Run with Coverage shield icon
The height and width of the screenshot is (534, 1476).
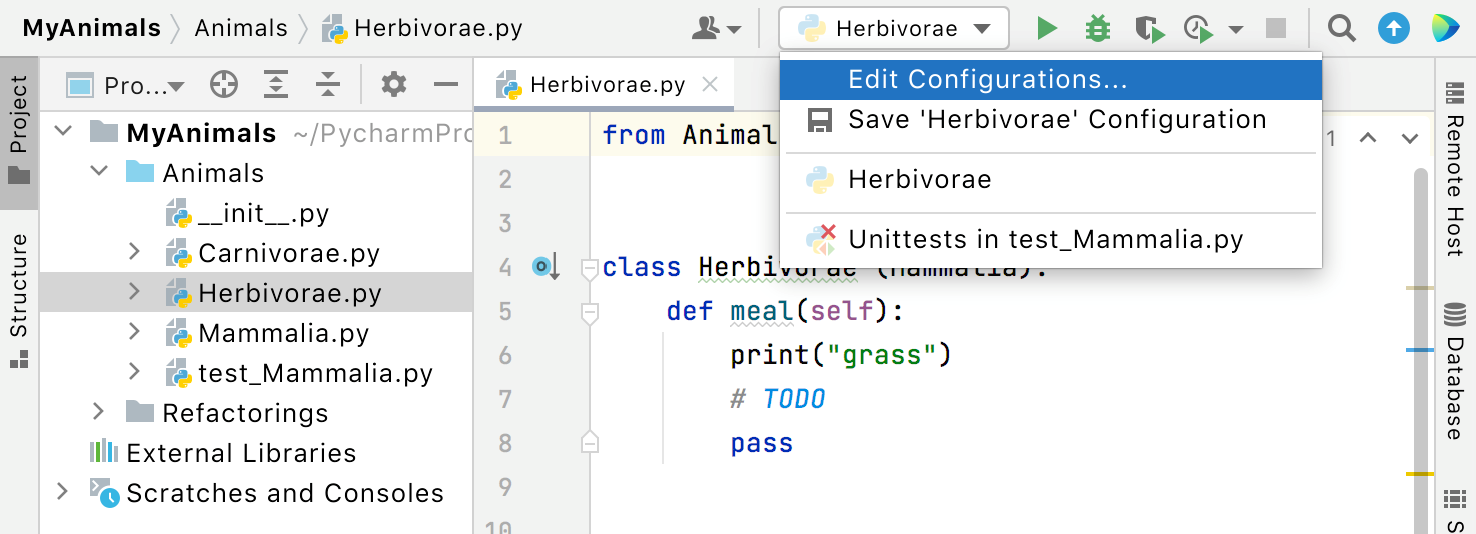1150,28
